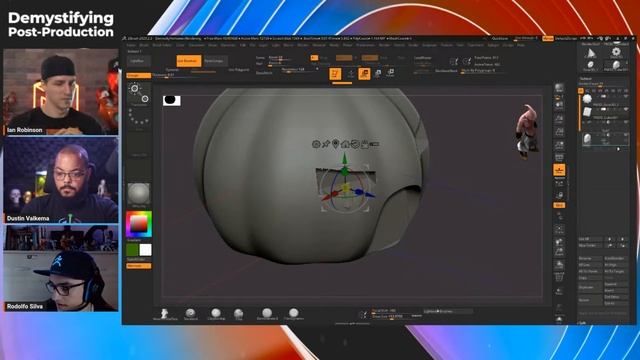The image size is (640, 360).
Task: Click the New Folder button in Subtool panel
Action: coord(590,245)
